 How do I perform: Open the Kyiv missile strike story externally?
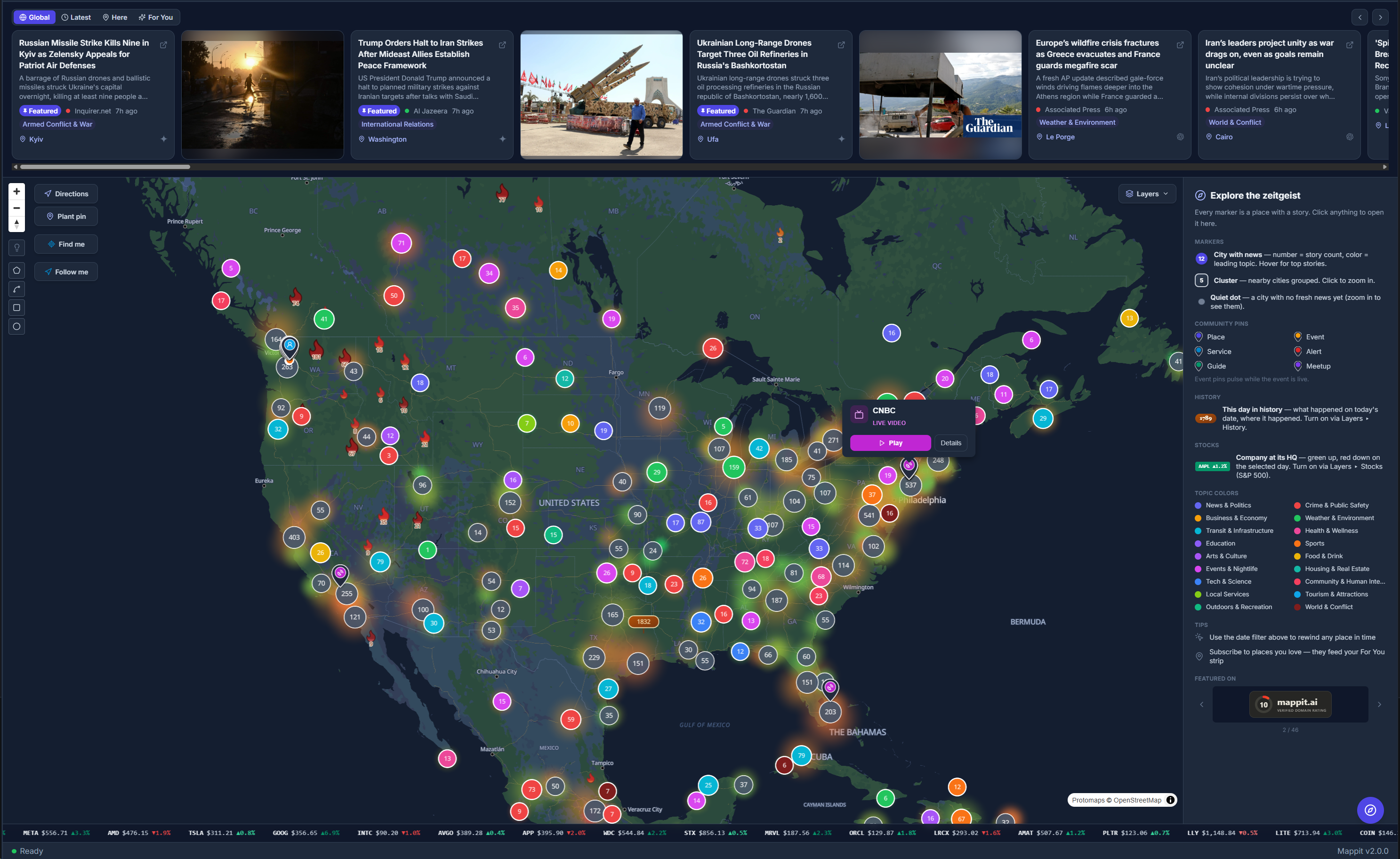tap(163, 45)
